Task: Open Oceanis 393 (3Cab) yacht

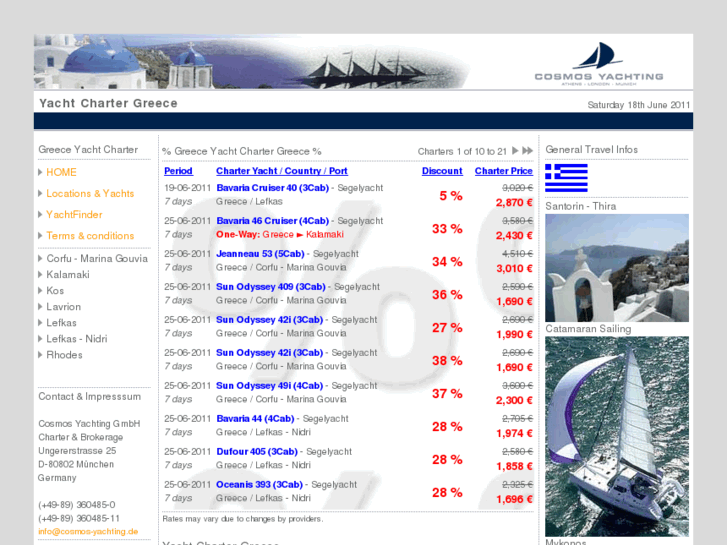Action: [259, 484]
